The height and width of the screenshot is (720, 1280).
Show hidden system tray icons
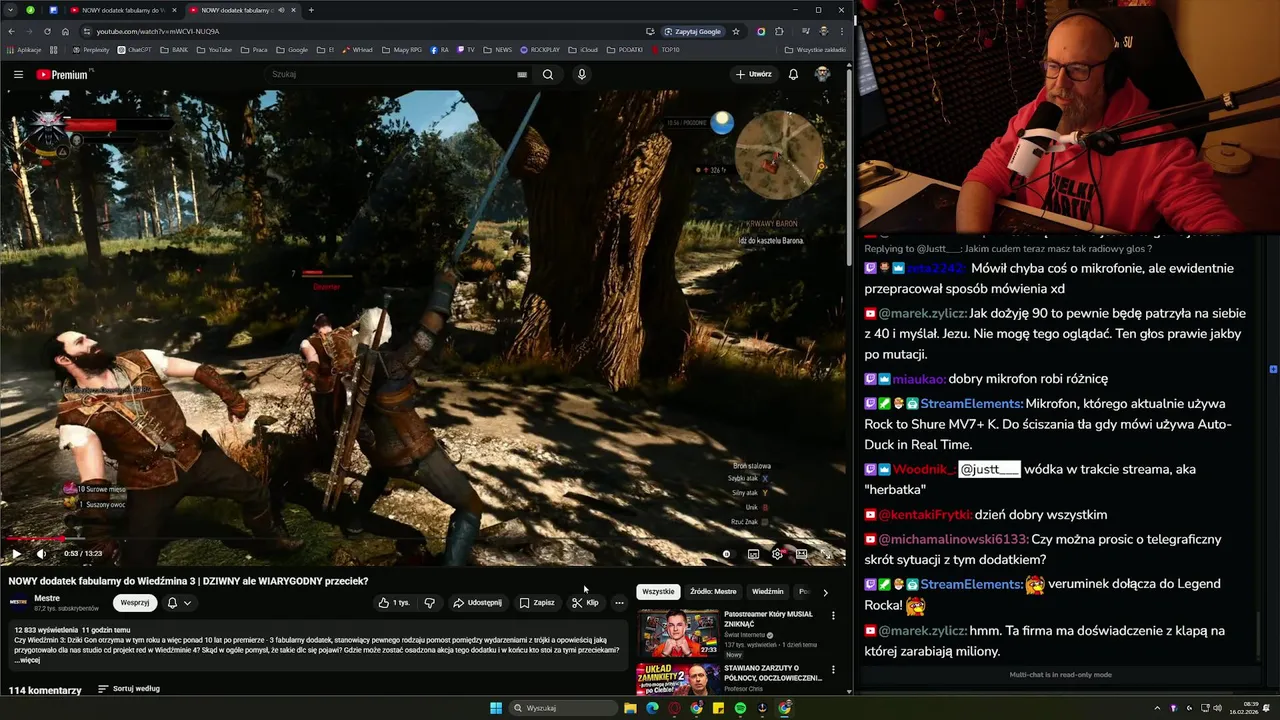coord(1157,708)
